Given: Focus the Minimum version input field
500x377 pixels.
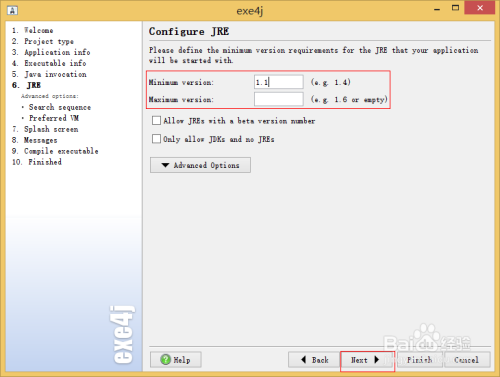Looking at the screenshot, I should click(x=279, y=82).
